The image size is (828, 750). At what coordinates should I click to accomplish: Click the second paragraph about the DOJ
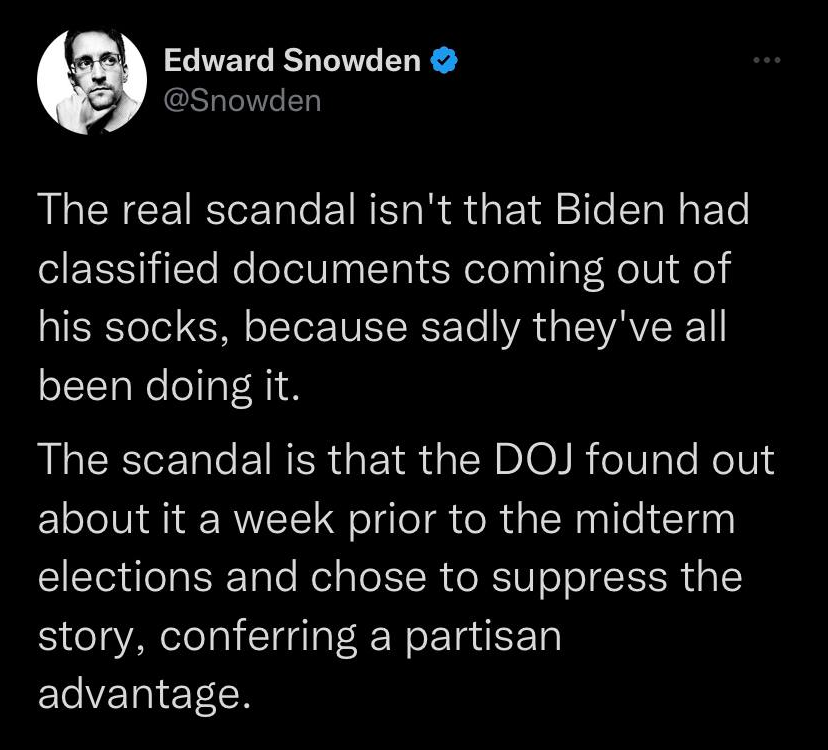[406, 577]
